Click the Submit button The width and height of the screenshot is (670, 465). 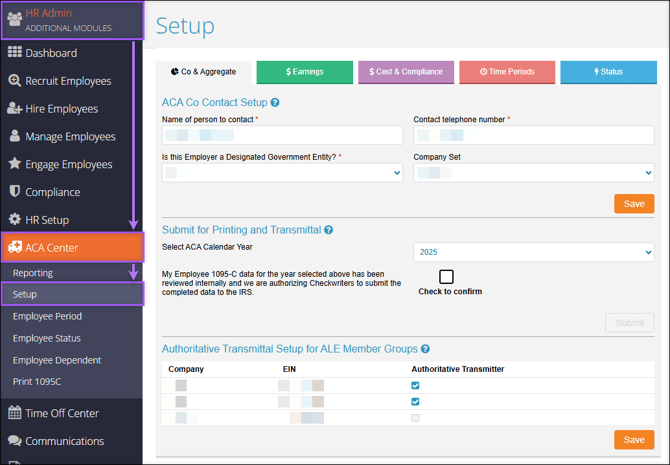click(x=629, y=323)
